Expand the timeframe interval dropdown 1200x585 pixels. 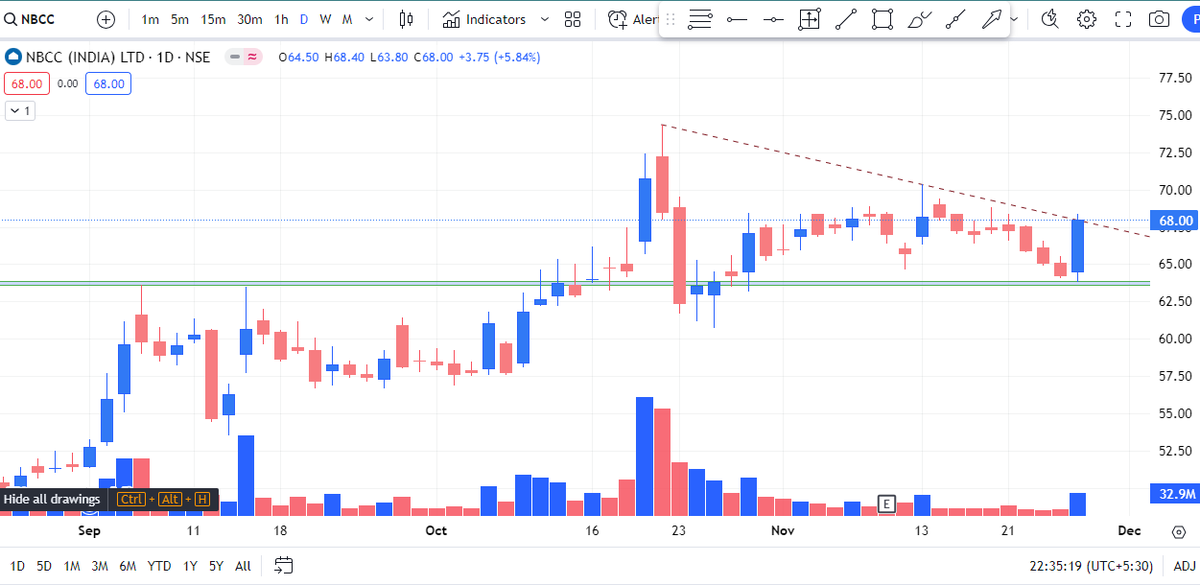point(371,19)
